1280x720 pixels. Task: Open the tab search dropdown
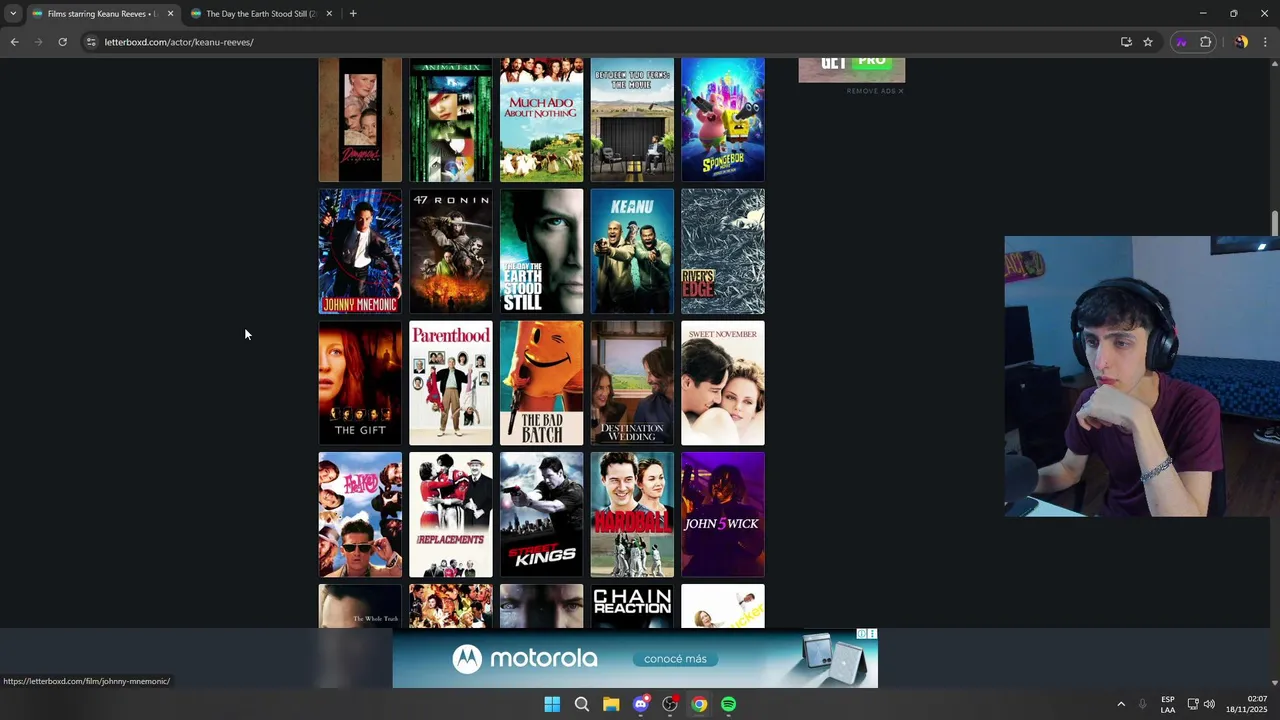click(13, 14)
